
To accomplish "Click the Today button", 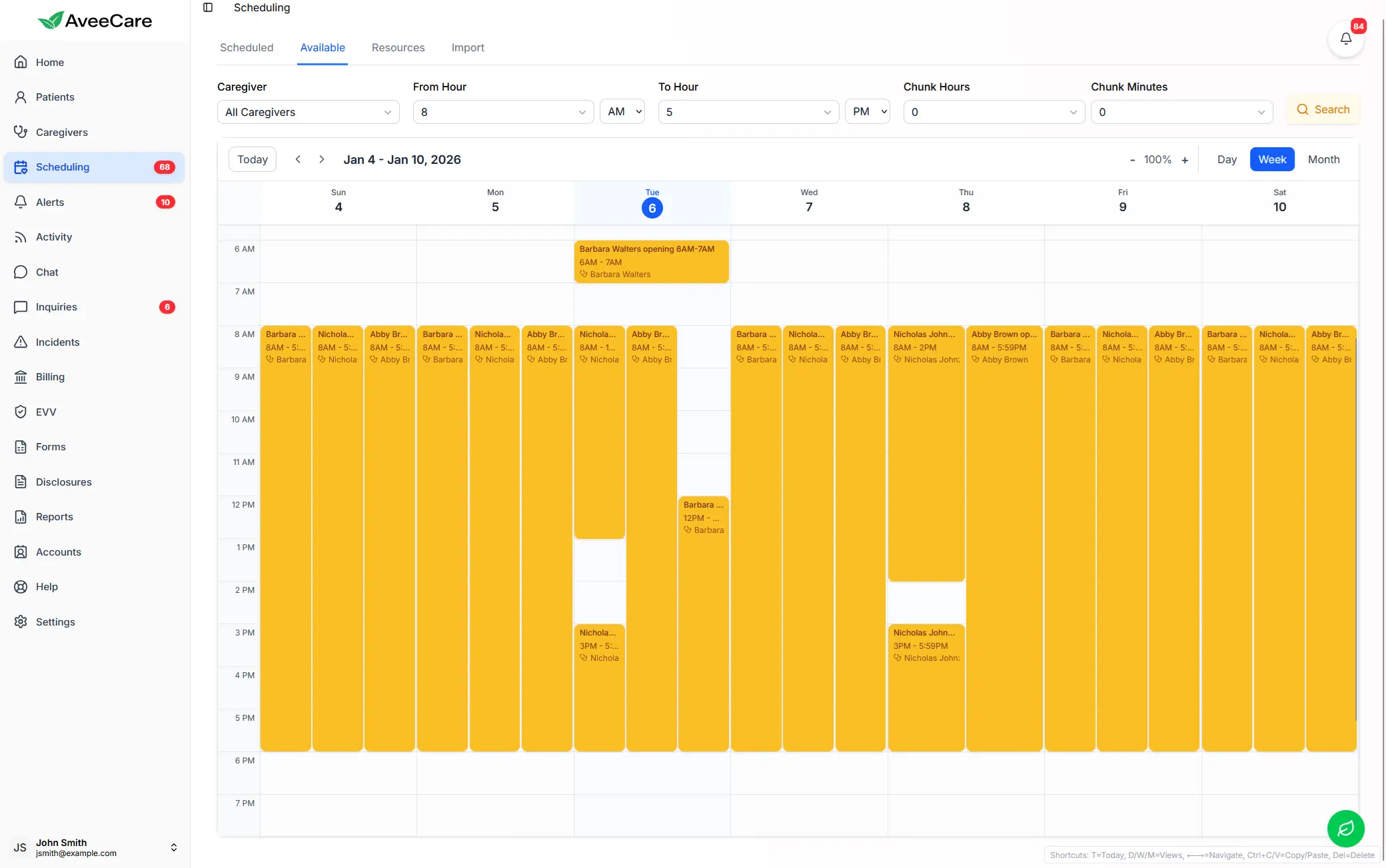I will (252, 159).
